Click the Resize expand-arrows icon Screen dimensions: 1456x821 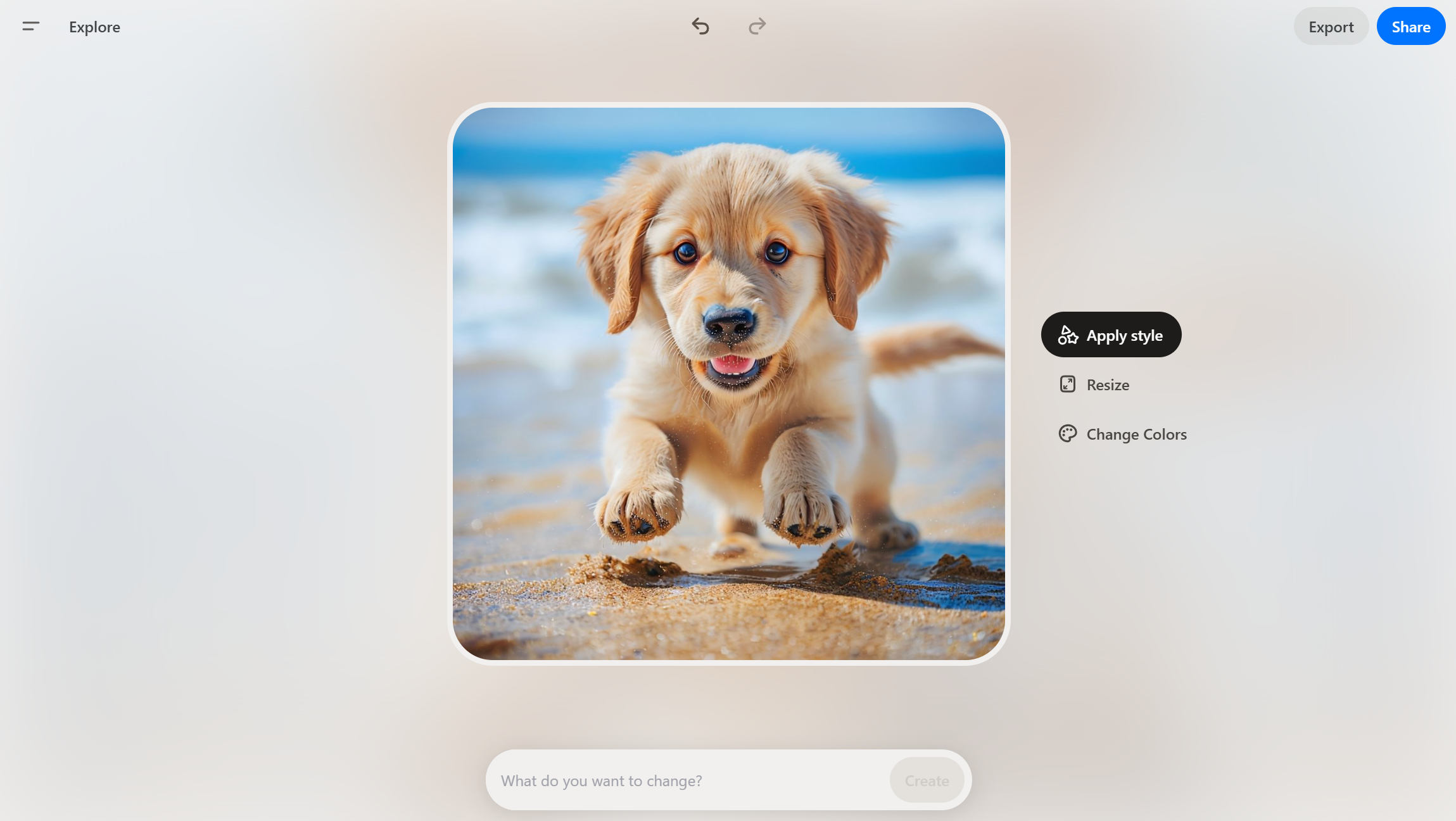coord(1068,385)
